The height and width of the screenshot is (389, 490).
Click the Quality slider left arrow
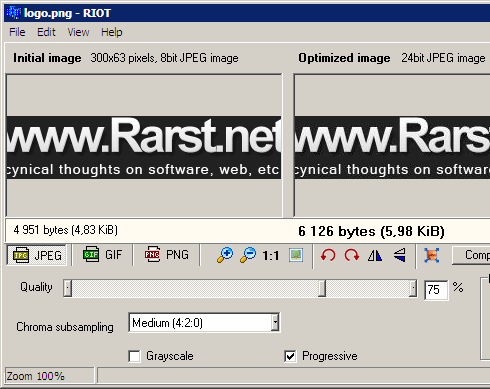[x=68, y=288]
